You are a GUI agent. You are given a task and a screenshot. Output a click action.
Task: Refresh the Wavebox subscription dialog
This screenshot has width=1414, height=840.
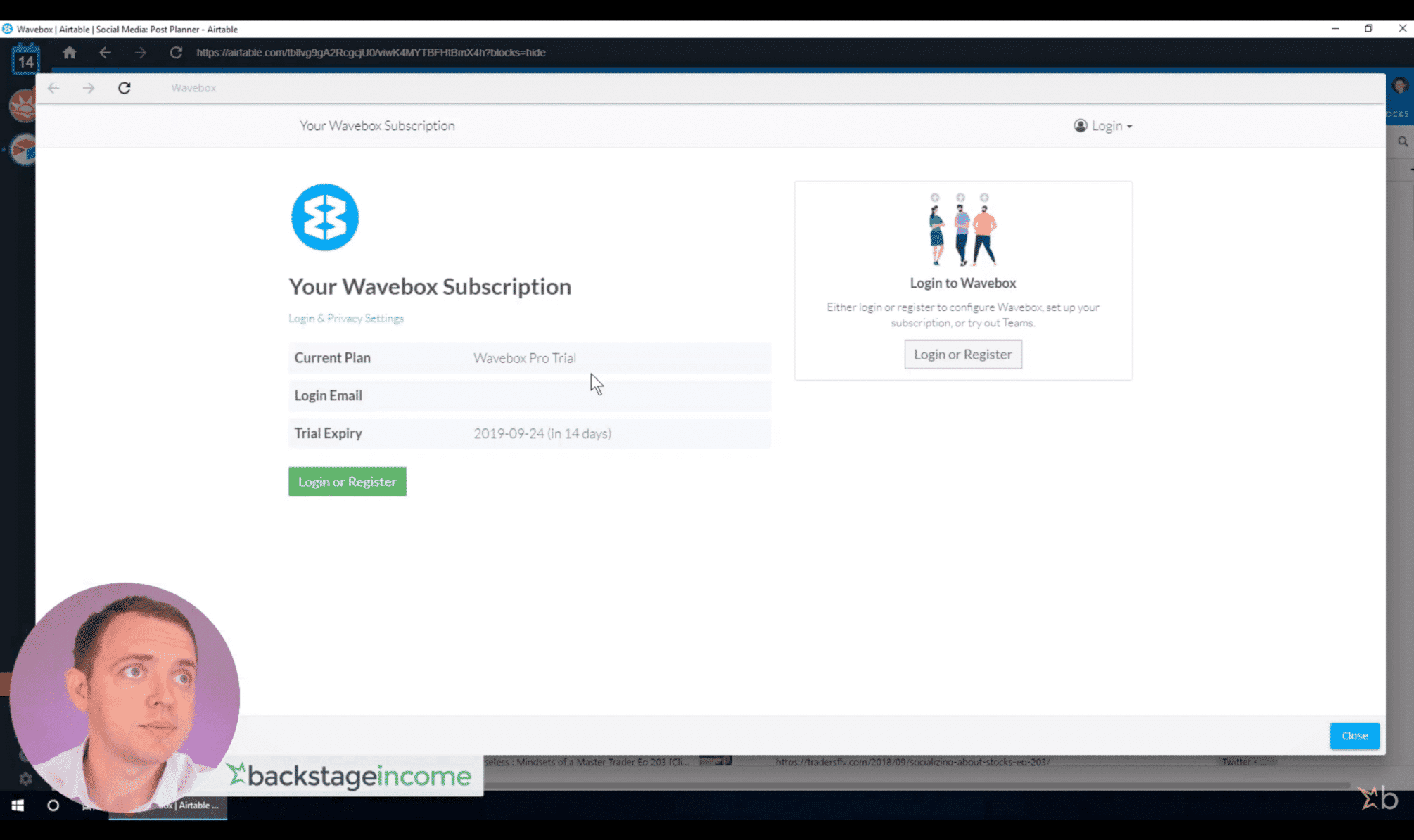pos(125,88)
